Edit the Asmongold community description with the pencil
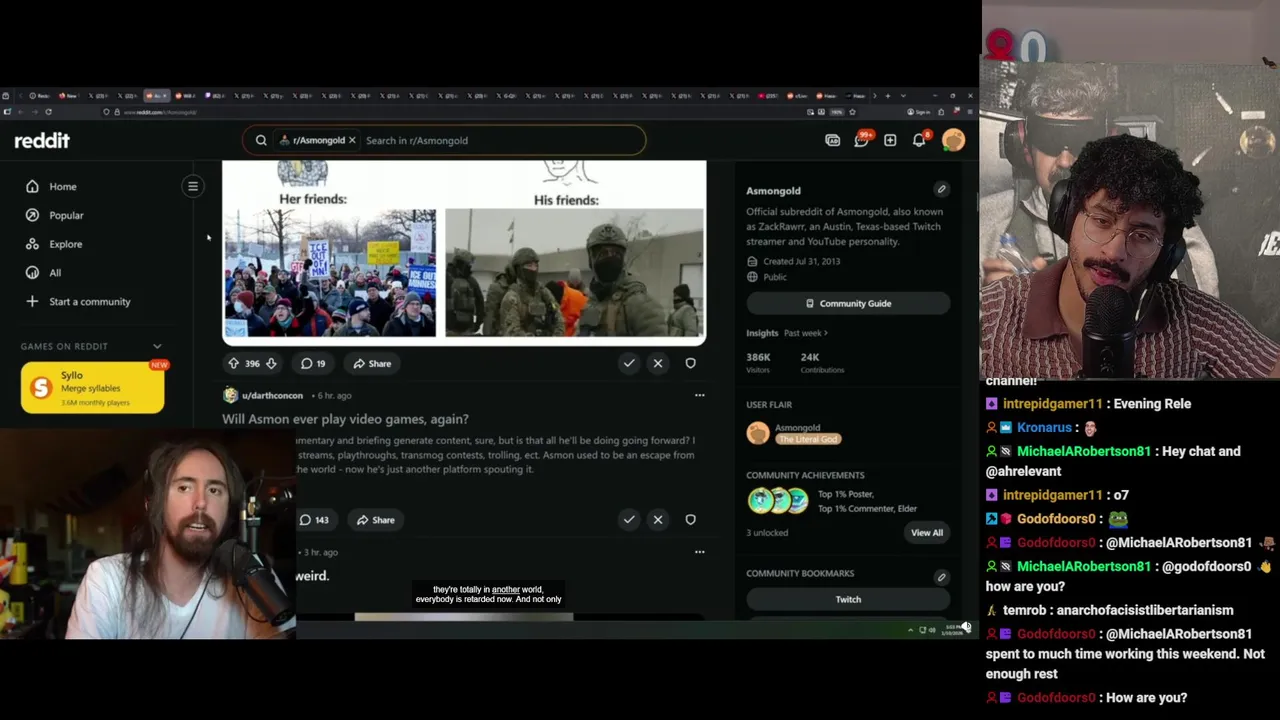 point(941,189)
